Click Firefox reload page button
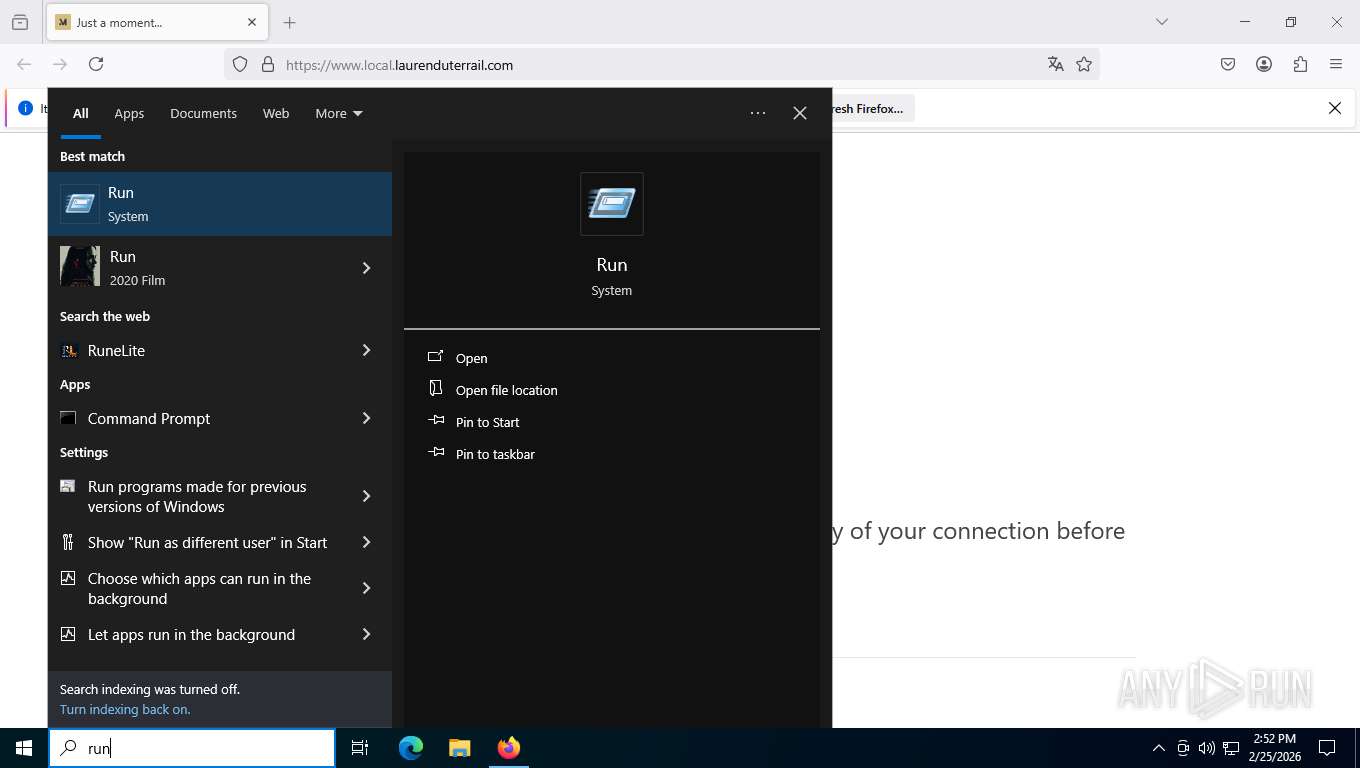Viewport: 1360px width, 768px height. [96, 64]
